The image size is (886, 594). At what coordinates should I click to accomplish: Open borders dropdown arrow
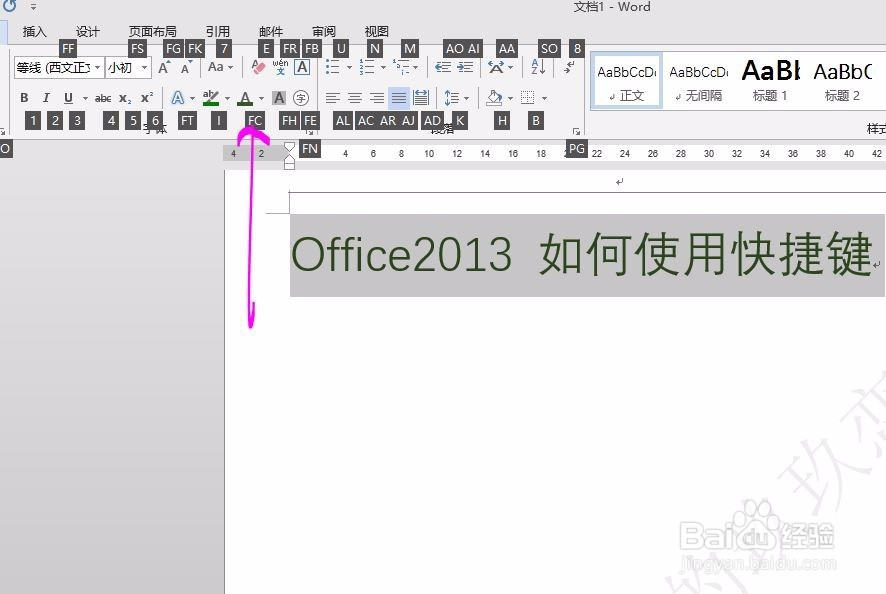point(544,98)
